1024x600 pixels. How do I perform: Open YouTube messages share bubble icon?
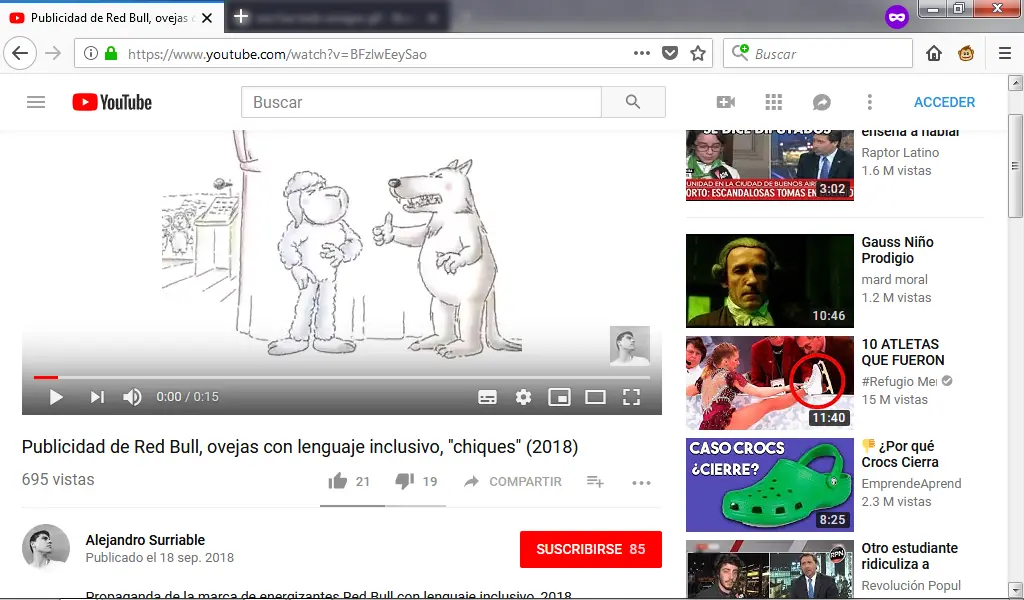point(822,102)
